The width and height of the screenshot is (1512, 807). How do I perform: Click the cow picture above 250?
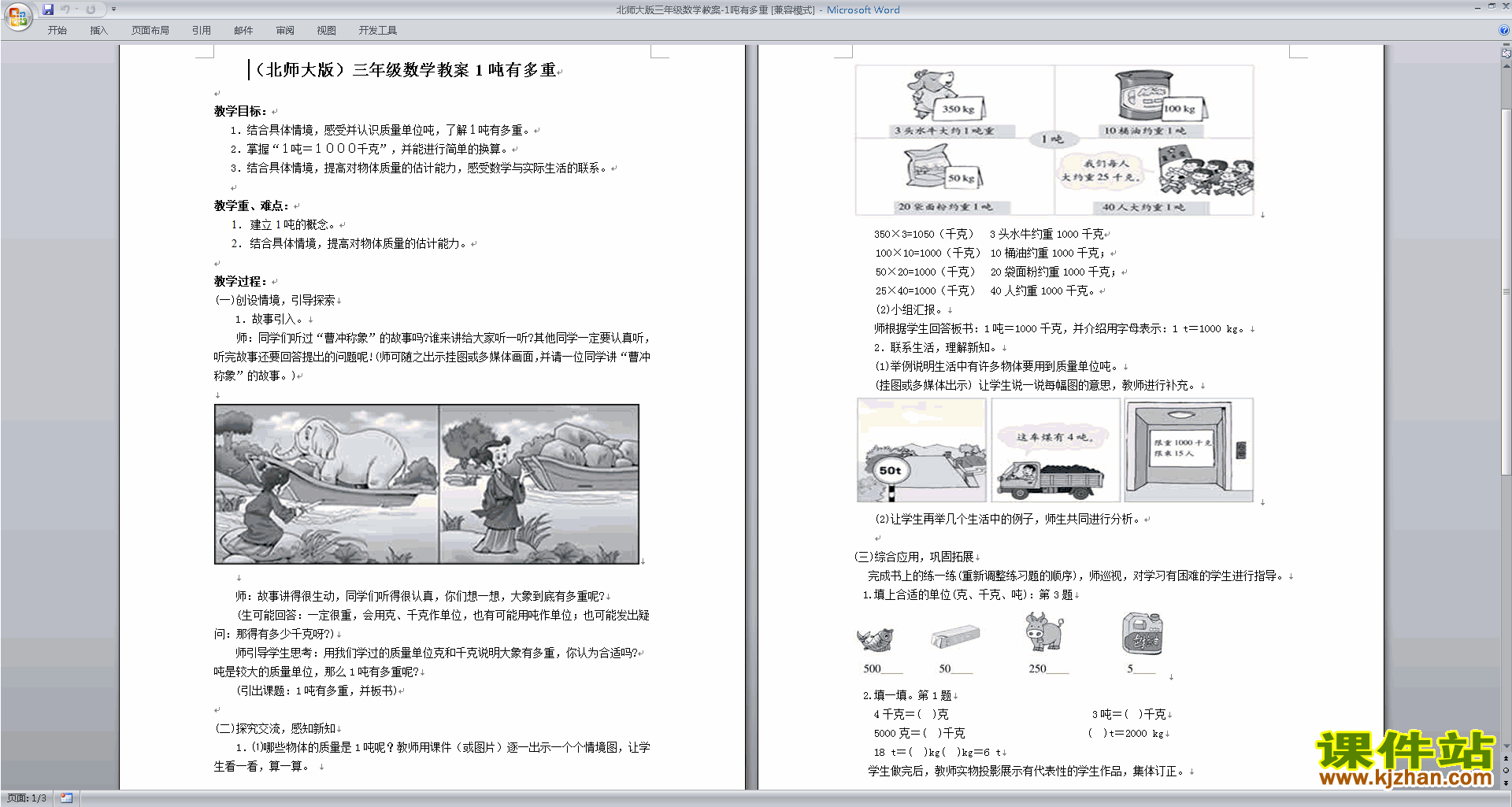[1044, 631]
